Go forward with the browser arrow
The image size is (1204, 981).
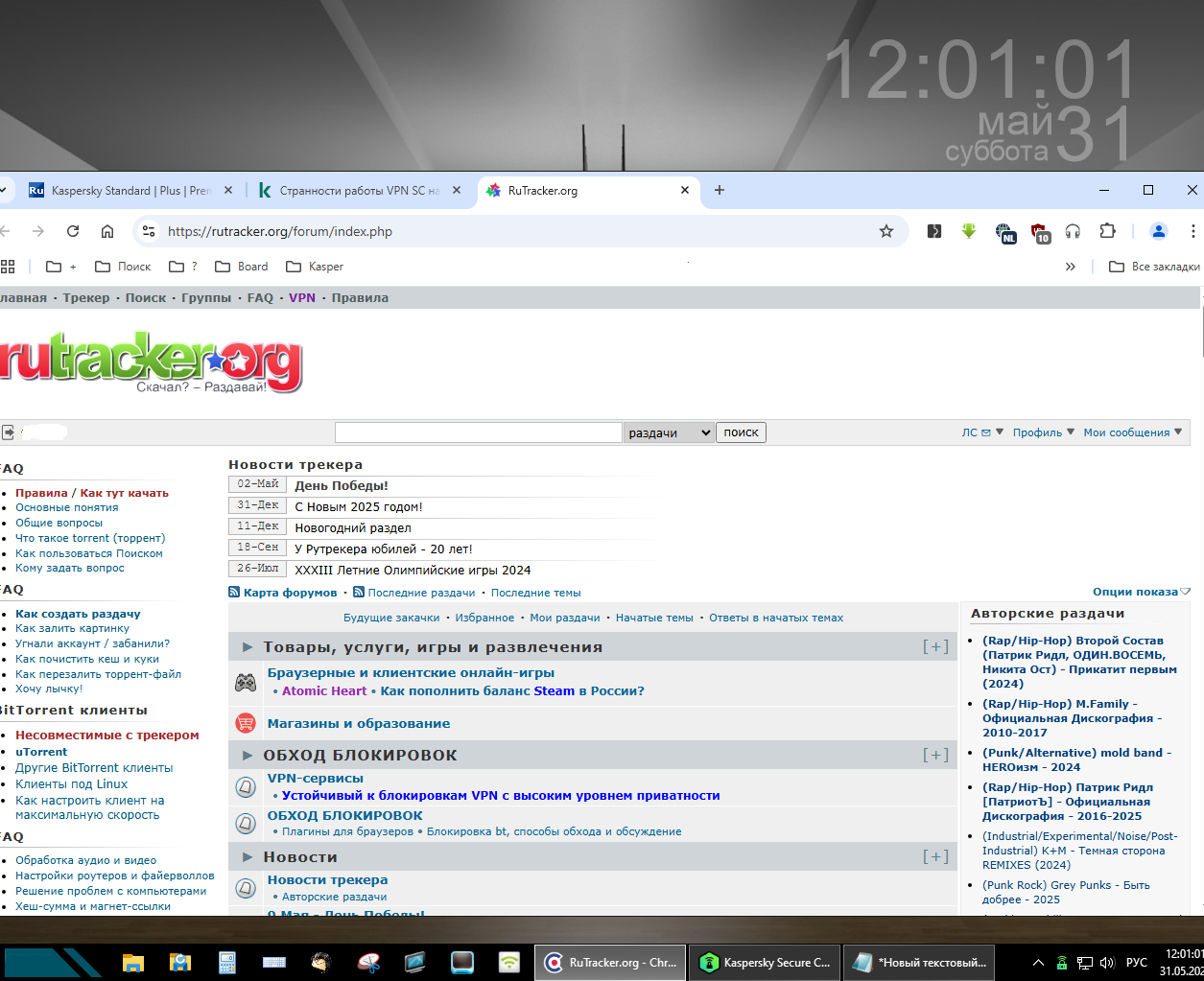(38, 231)
